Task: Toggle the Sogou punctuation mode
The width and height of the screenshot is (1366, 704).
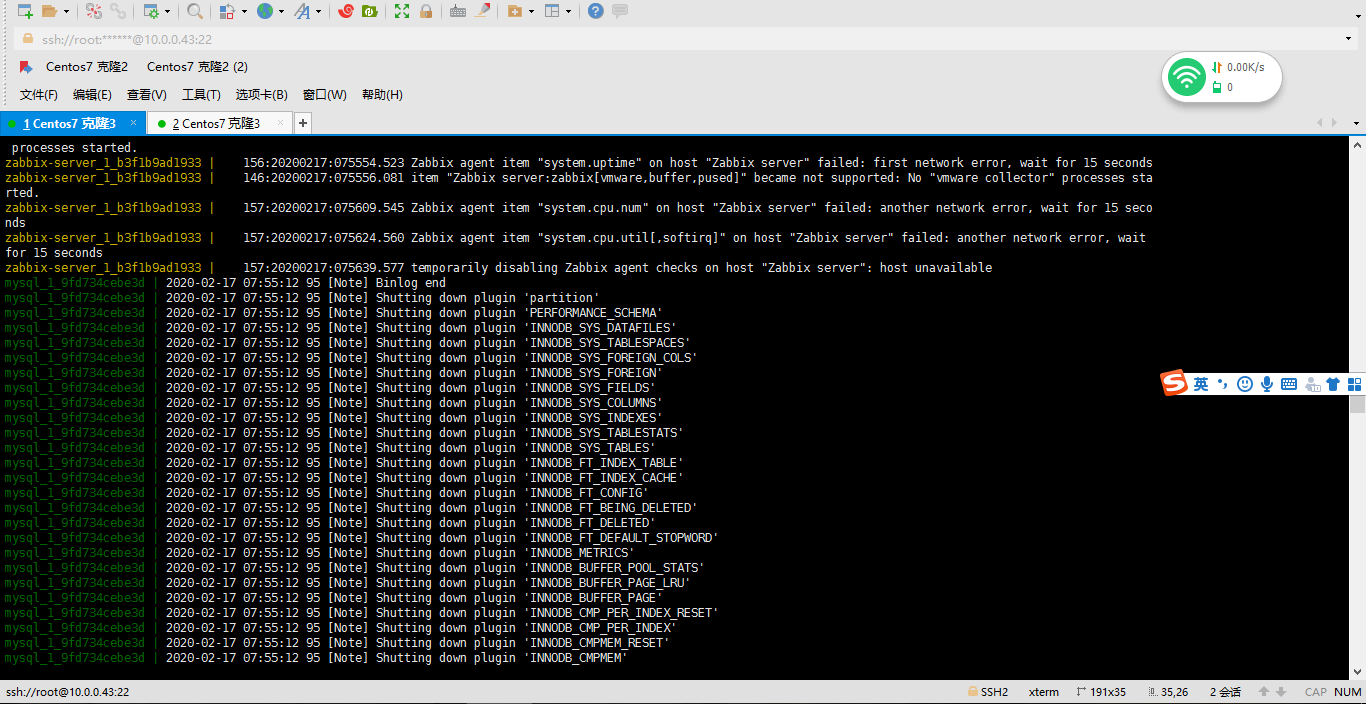Action: tap(1222, 384)
